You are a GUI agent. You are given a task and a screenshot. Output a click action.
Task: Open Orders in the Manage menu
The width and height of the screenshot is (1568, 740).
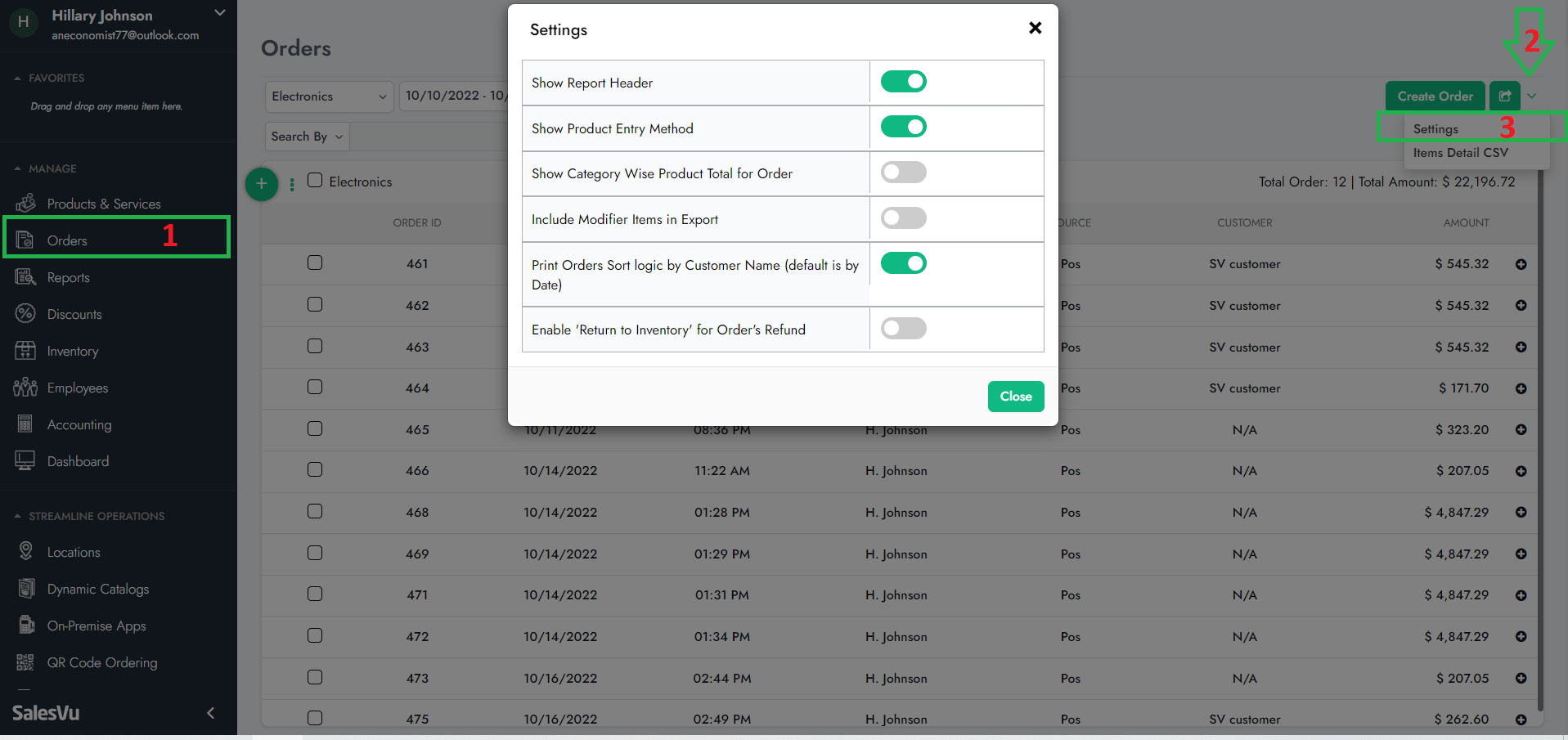(67, 240)
